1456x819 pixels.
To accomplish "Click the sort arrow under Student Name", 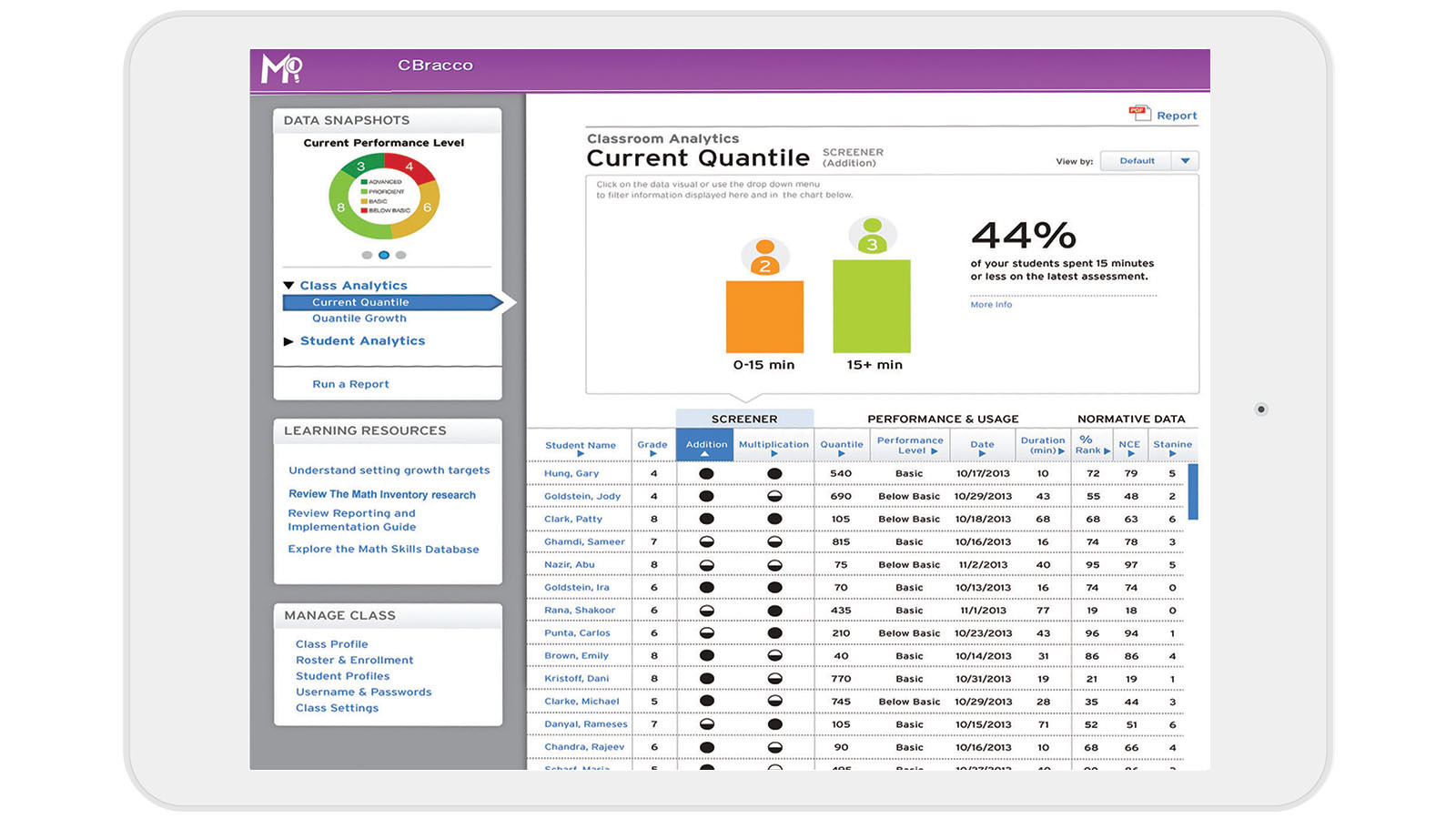I will (580, 451).
